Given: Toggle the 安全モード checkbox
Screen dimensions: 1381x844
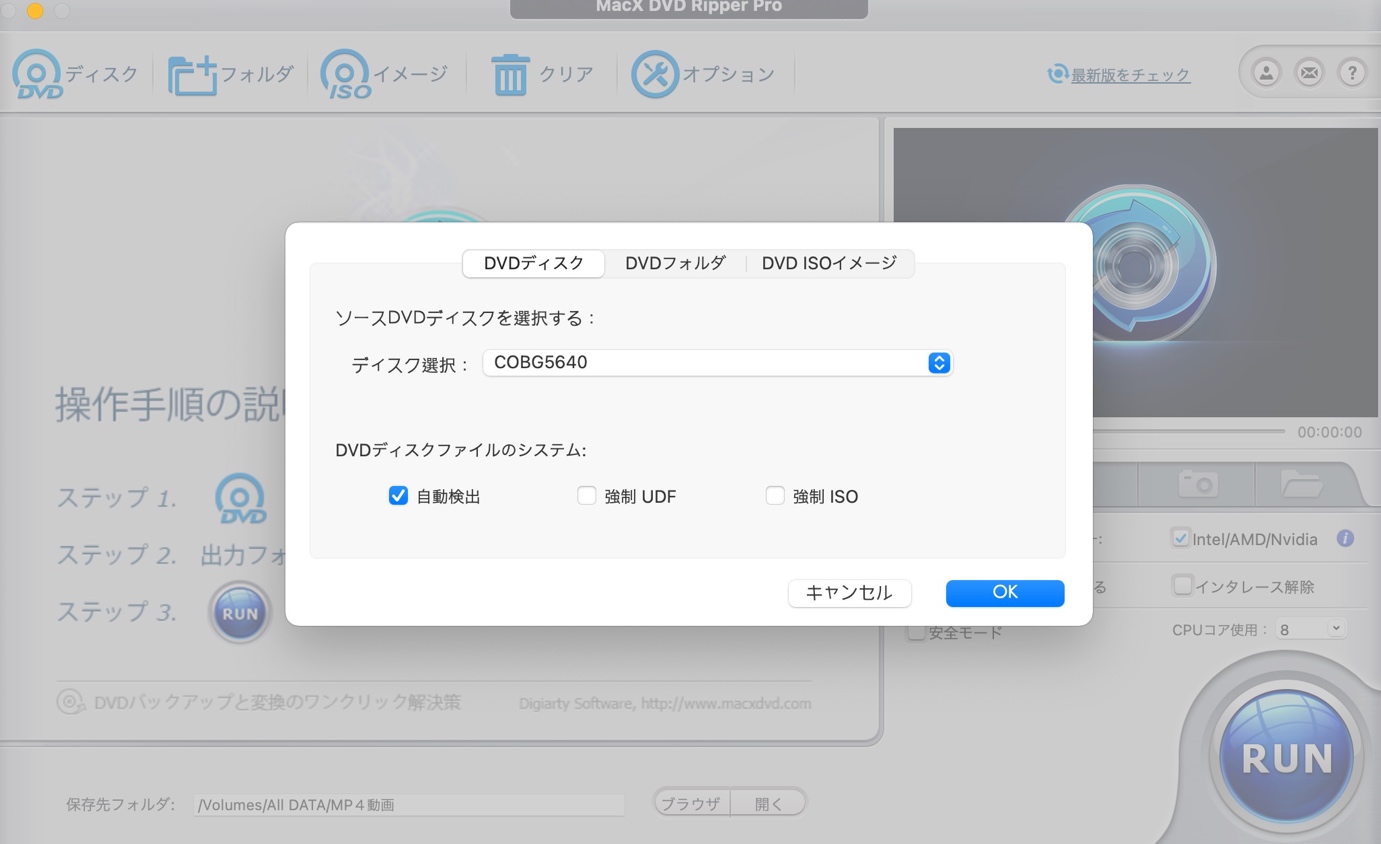Looking at the screenshot, I should (x=915, y=632).
